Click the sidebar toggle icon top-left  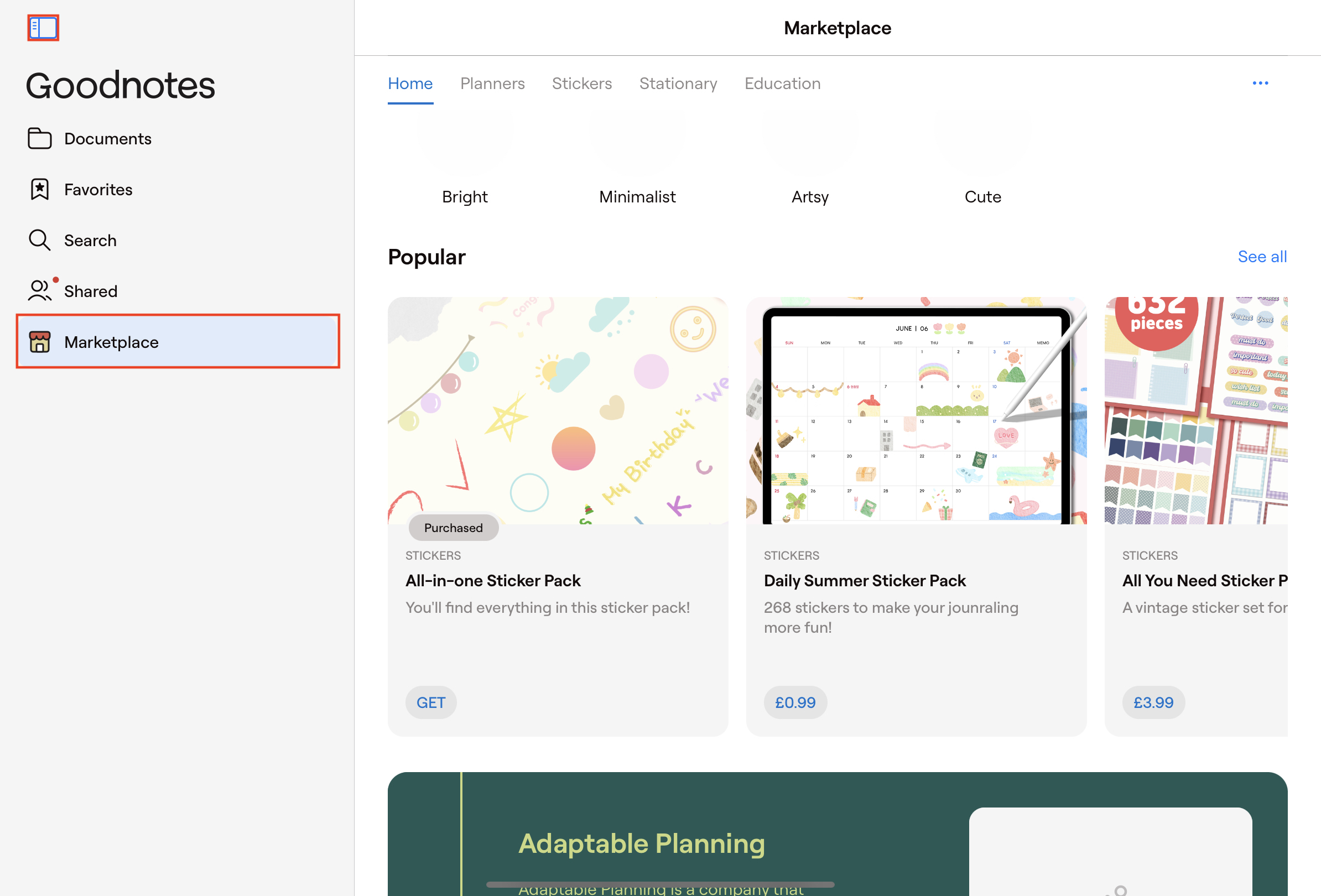43,27
